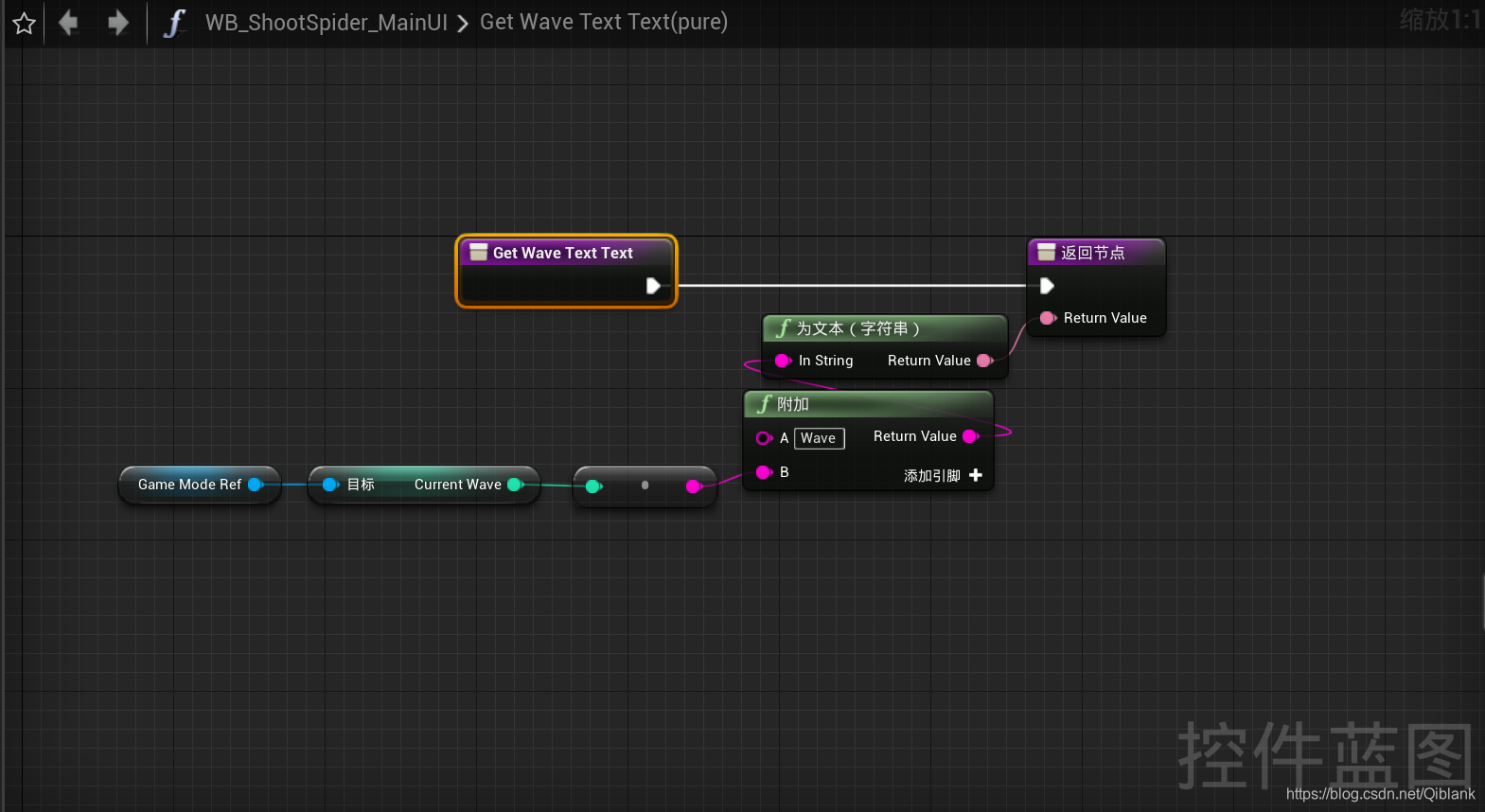
Task: Click Game Mode Ref output pin
Action: click(x=256, y=485)
